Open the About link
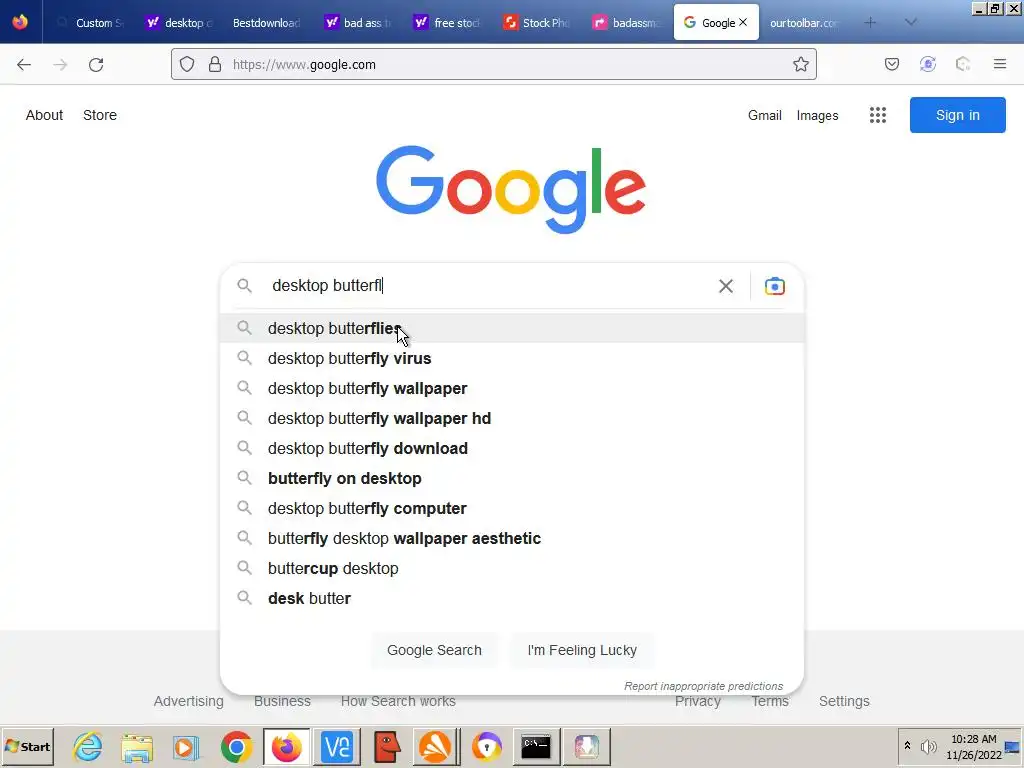 pos(44,115)
